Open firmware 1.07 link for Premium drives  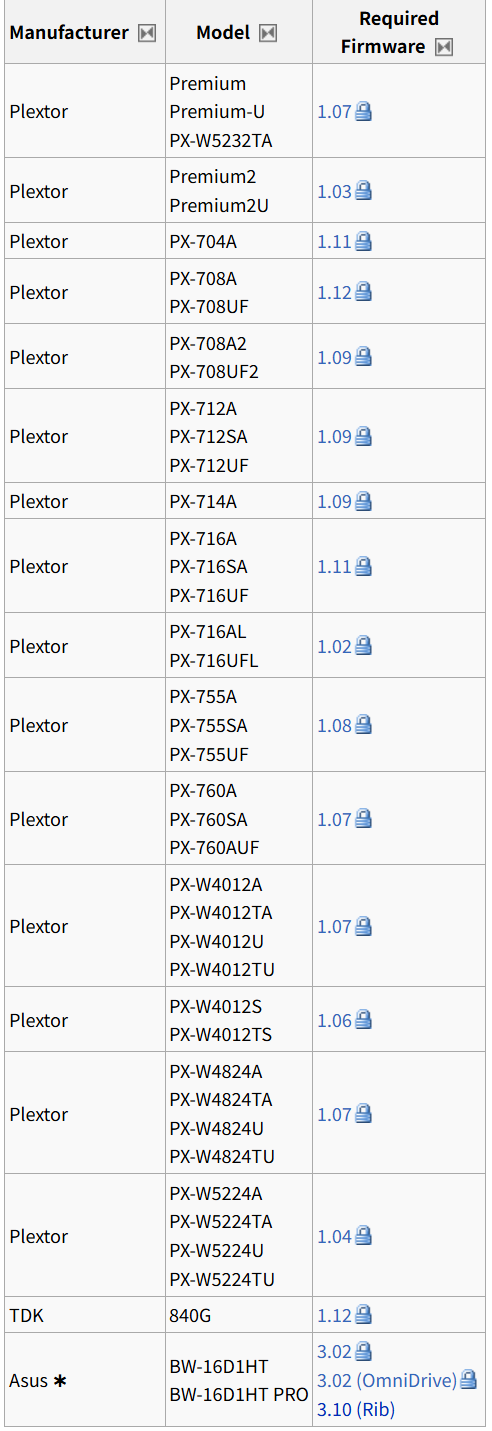pyautogui.click(x=334, y=112)
